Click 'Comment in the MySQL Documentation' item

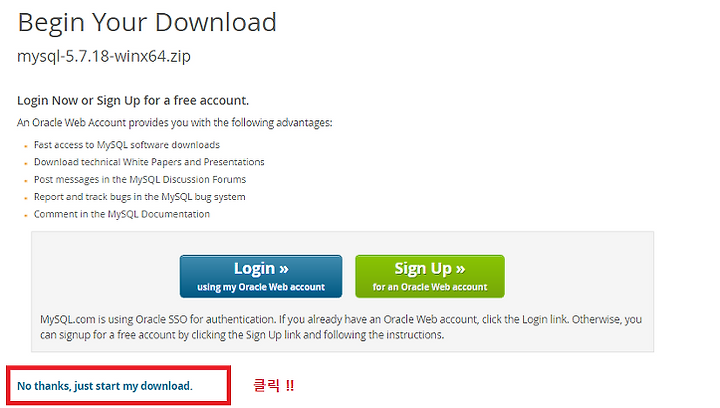122,214
